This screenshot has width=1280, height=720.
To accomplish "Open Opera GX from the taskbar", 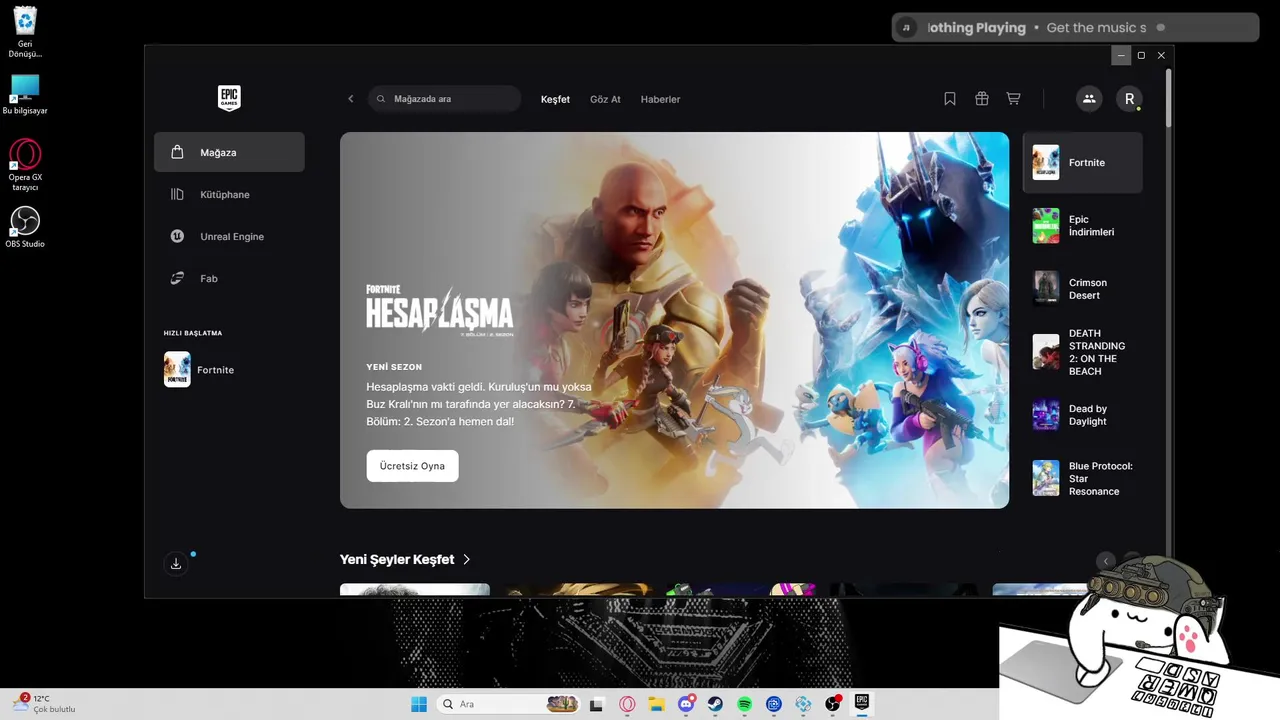I will tap(627, 704).
